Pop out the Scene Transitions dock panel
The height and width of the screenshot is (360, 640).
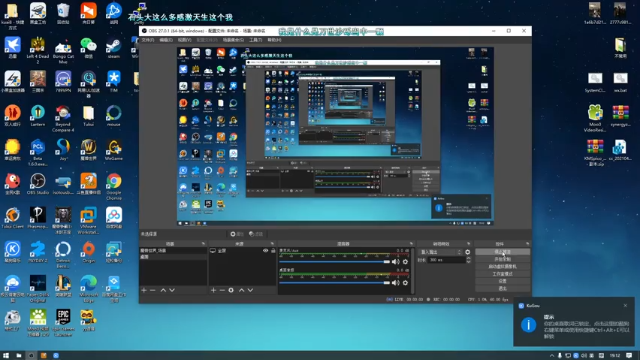469,244
